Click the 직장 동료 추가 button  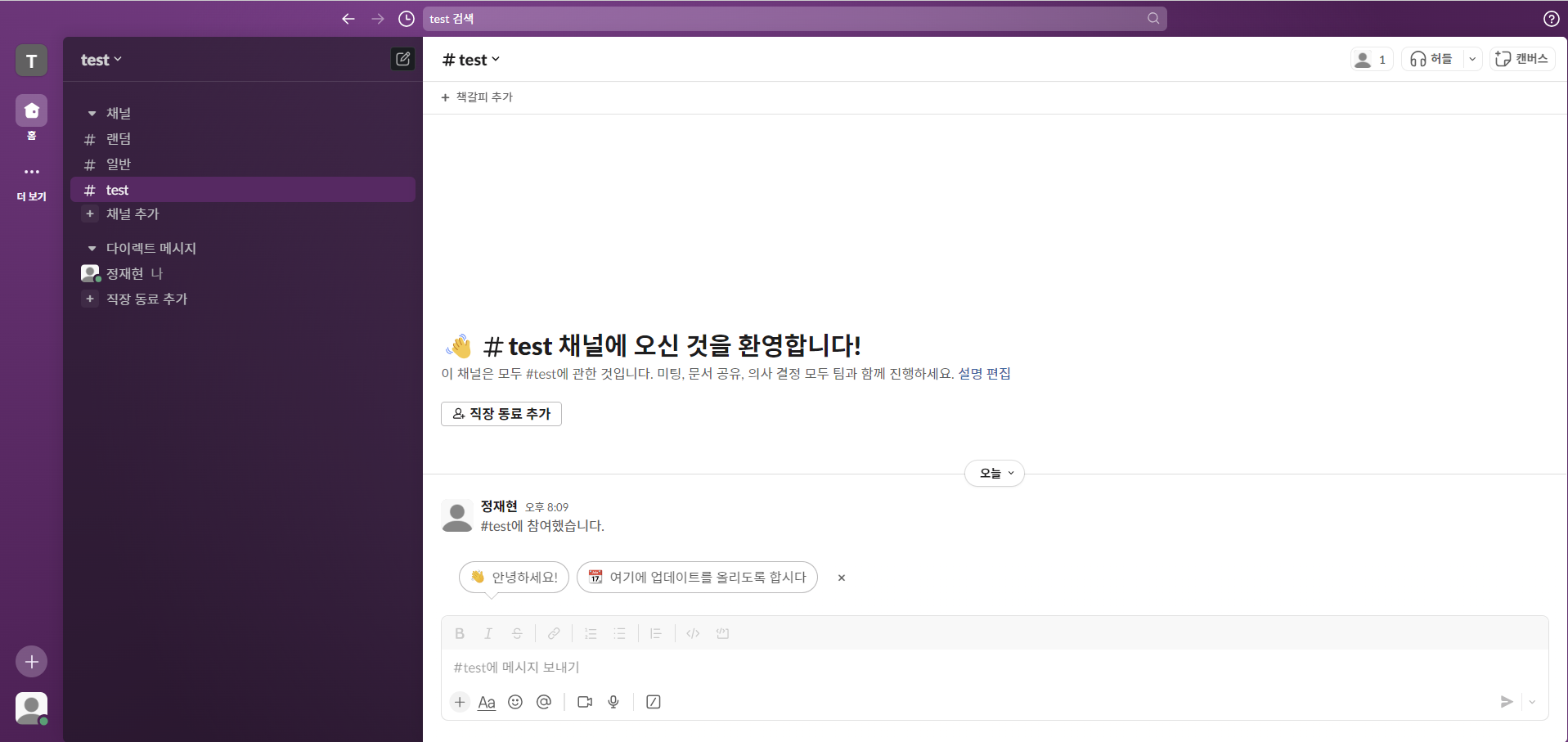coord(501,414)
